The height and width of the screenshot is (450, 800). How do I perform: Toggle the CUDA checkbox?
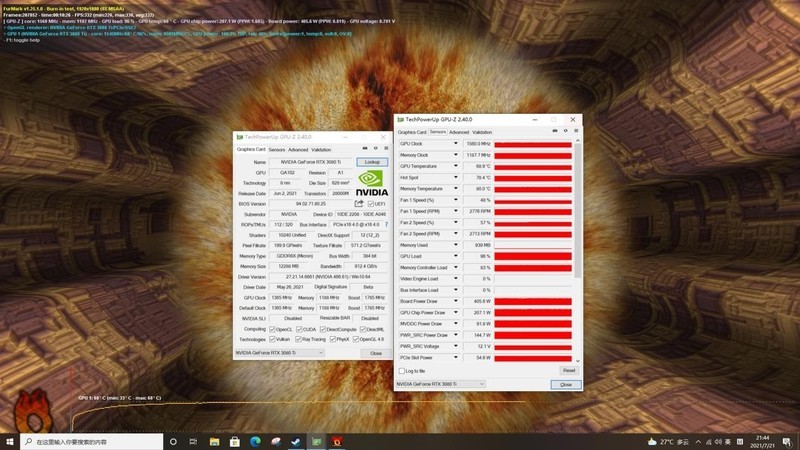(x=299, y=330)
